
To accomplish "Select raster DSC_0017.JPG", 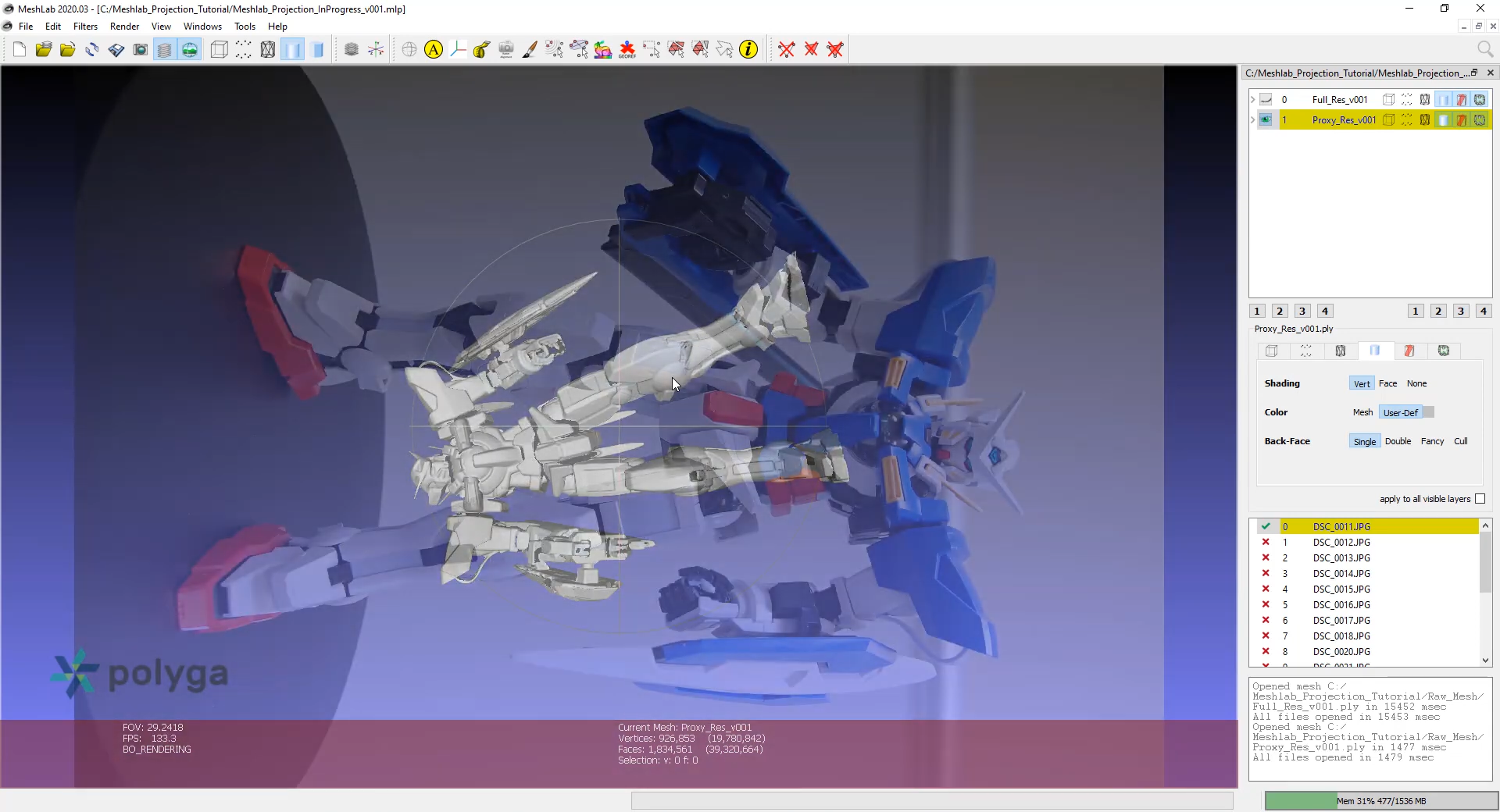I will tap(1341, 621).
